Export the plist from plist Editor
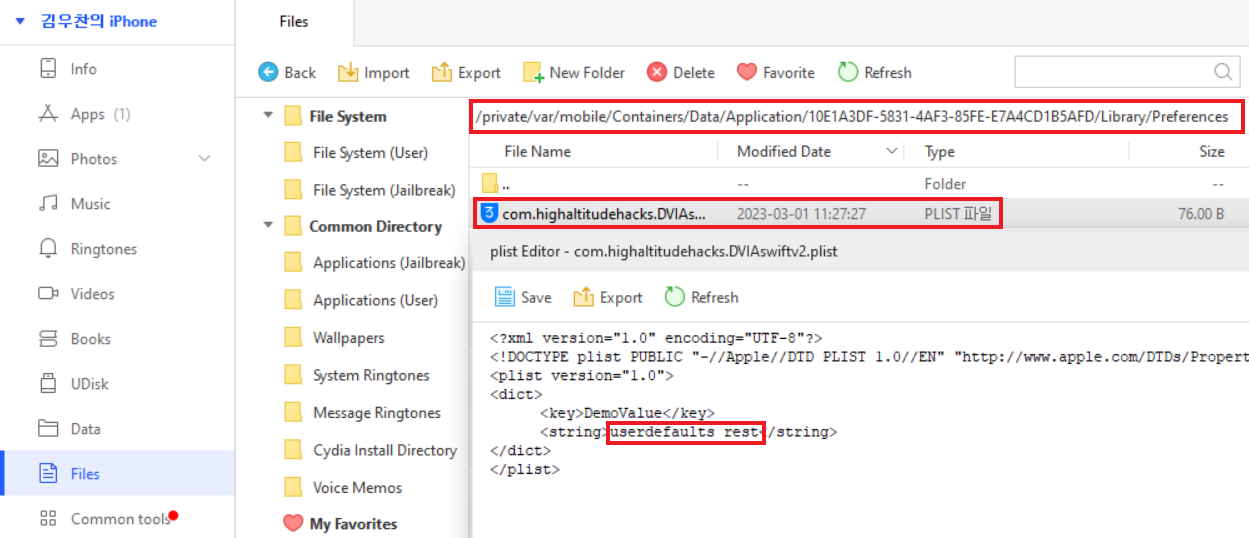Image resolution: width=1249 pixels, height=538 pixels. pyautogui.click(x=608, y=297)
